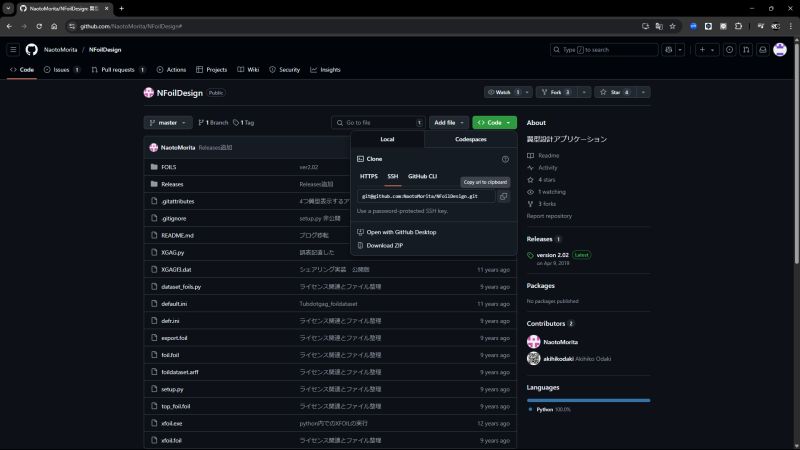The height and width of the screenshot is (450, 800).
Task: Click the user profile avatar
Action: pos(780,49)
